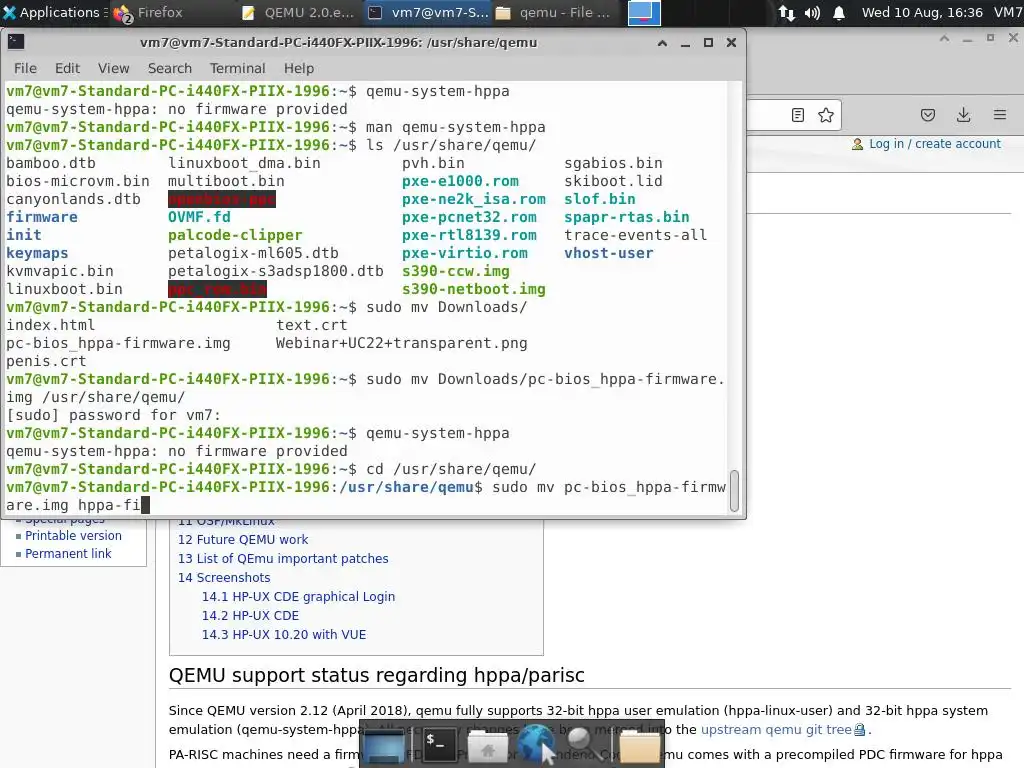Click the petalogix-ml605.dtb entry in the terminal
Viewport: 1024px width, 768px height.
pos(253,253)
